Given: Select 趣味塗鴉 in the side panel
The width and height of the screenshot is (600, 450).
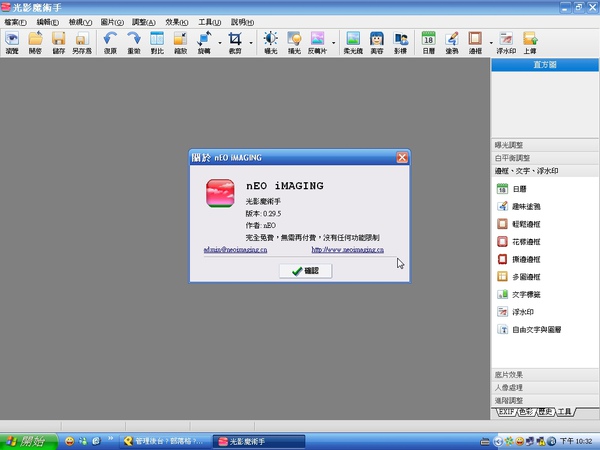Looking at the screenshot, I should 518,206.
